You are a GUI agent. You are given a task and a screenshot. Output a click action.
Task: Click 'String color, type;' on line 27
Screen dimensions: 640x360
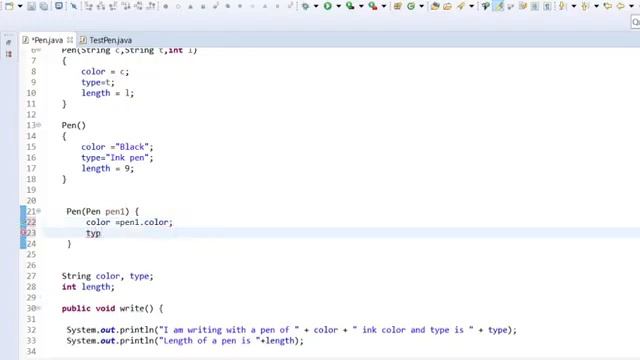click(108, 276)
